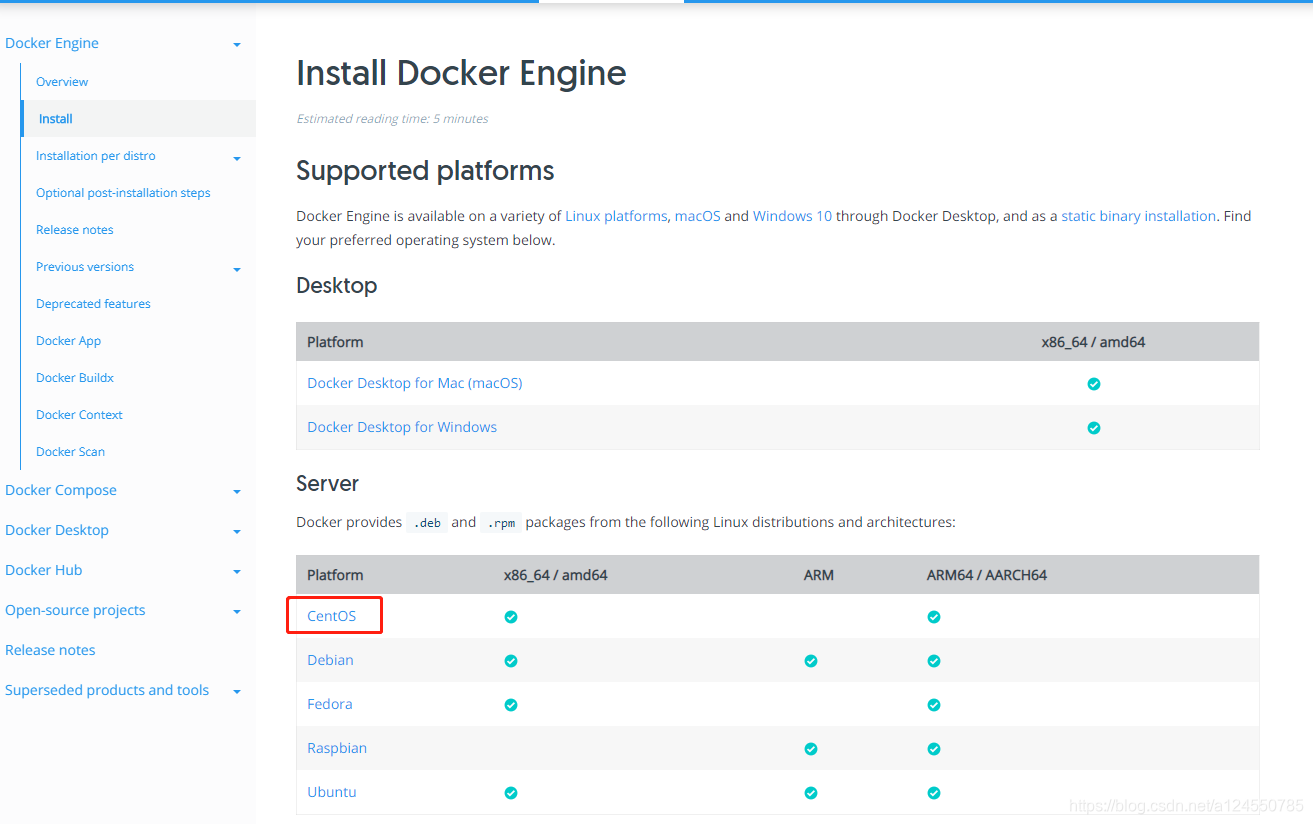Open the Docker Desktop top-level section
This screenshot has height=824, width=1313.
click(57, 530)
